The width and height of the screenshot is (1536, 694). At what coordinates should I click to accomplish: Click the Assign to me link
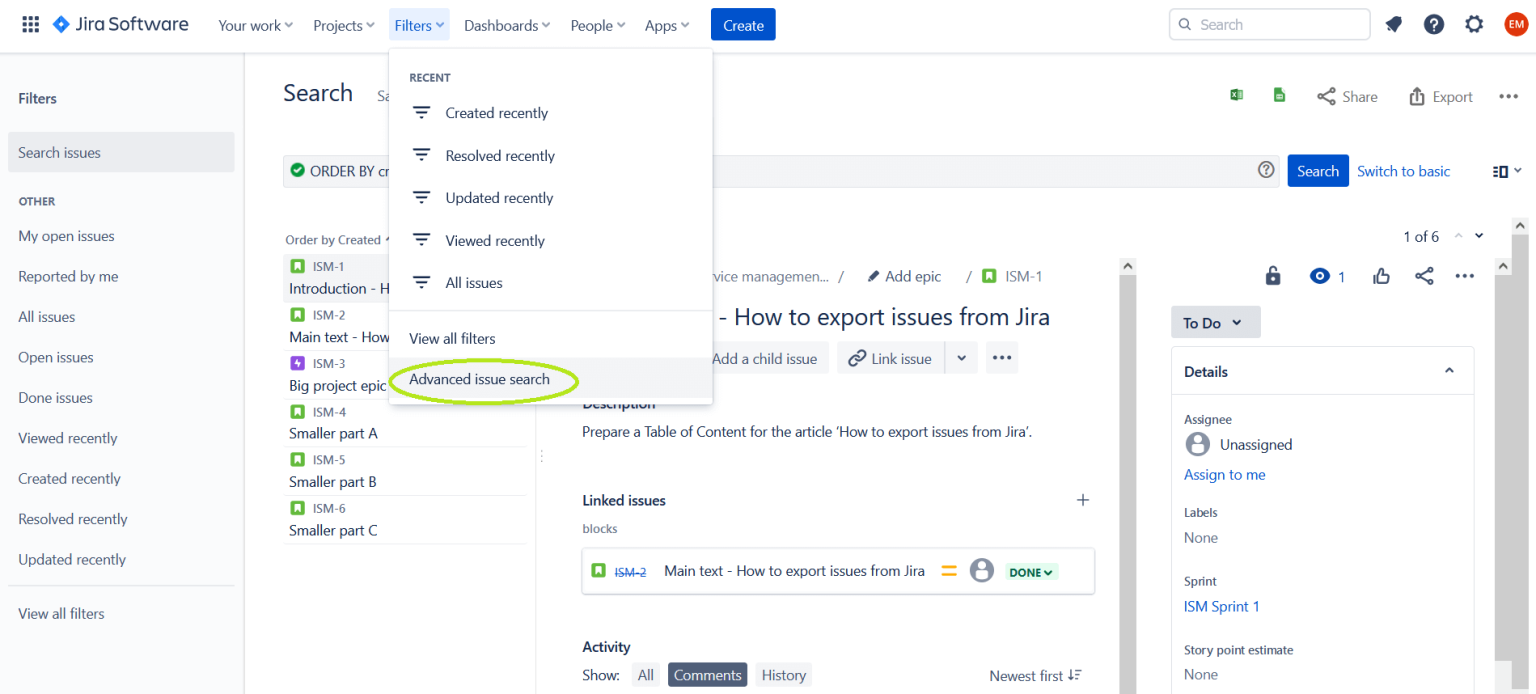tap(1224, 474)
